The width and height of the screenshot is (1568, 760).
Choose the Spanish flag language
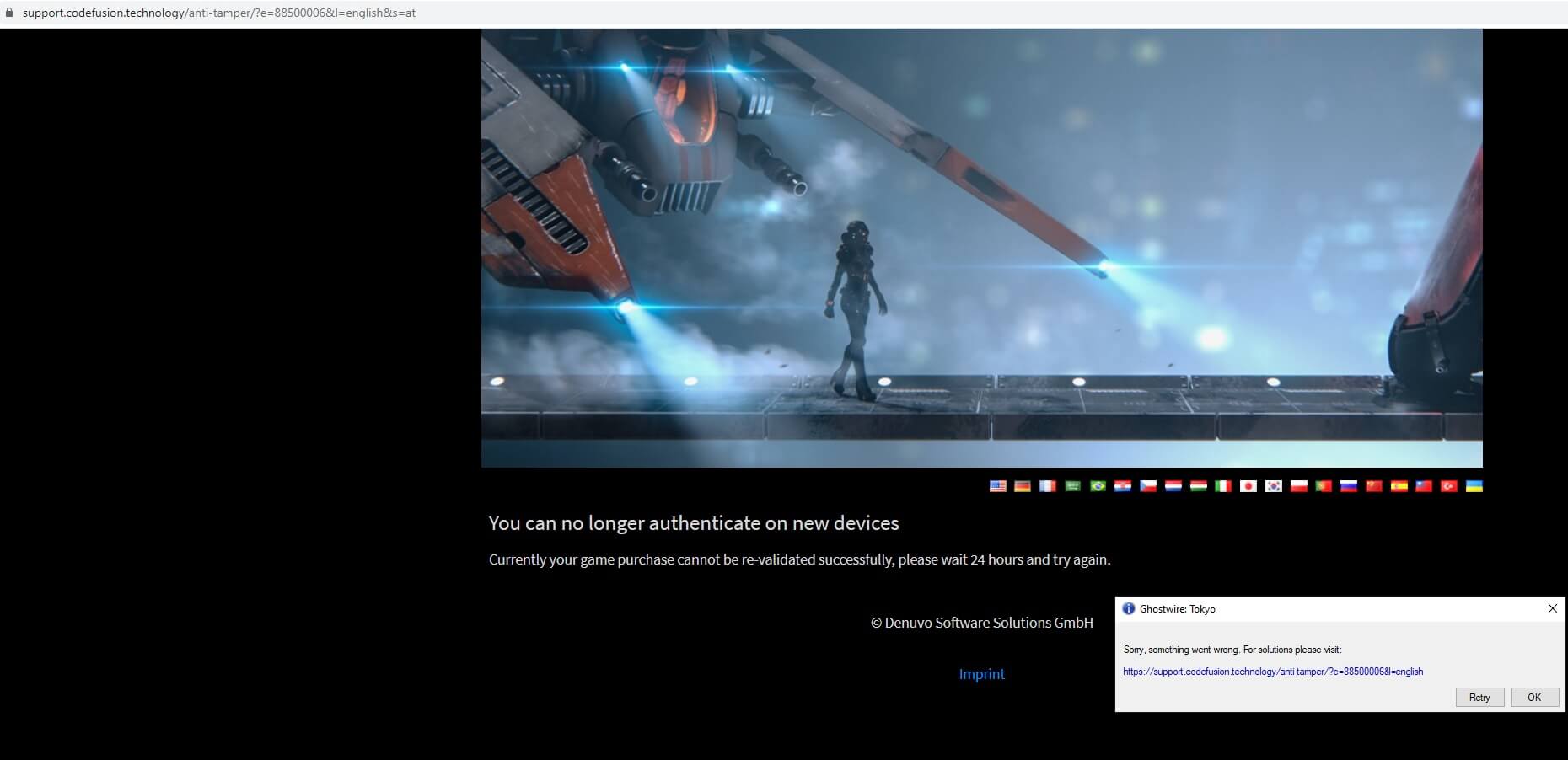point(1399,486)
